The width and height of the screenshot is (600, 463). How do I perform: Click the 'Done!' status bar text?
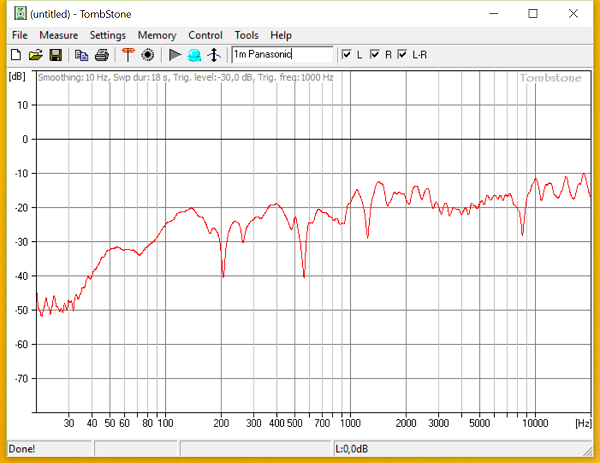[x=22, y=449]
